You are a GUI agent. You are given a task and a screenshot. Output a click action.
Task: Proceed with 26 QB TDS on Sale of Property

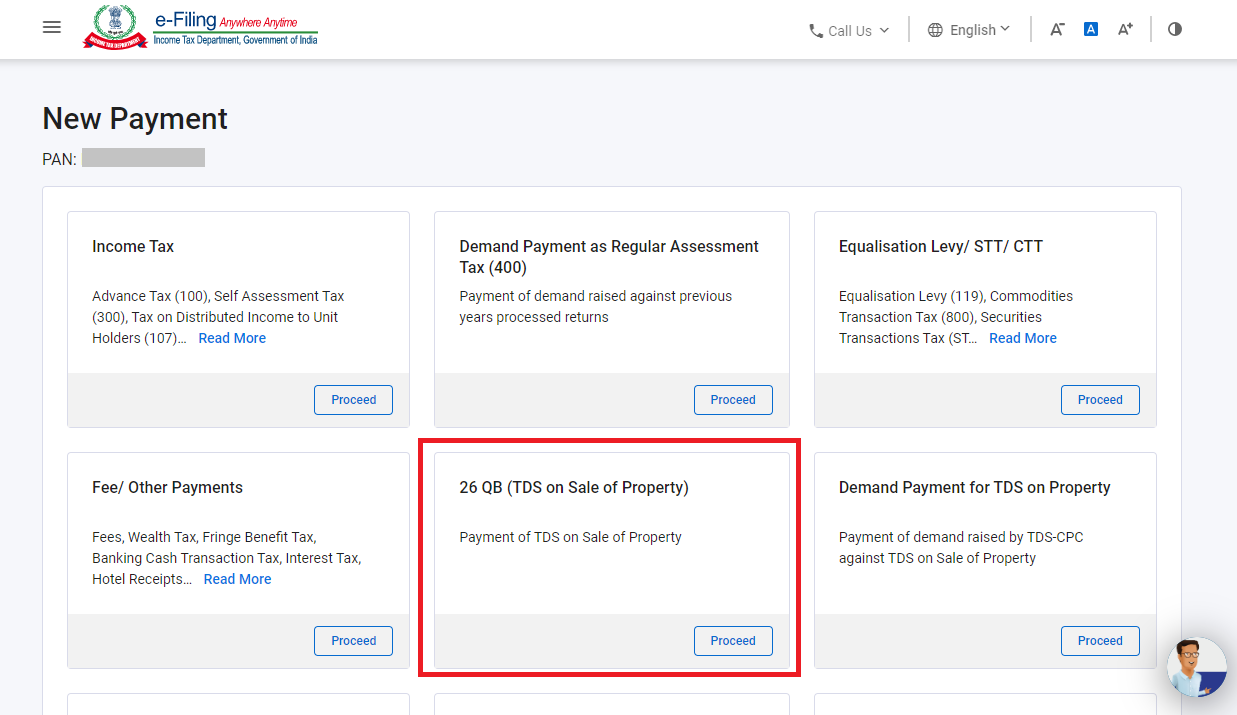pos(733,641)
